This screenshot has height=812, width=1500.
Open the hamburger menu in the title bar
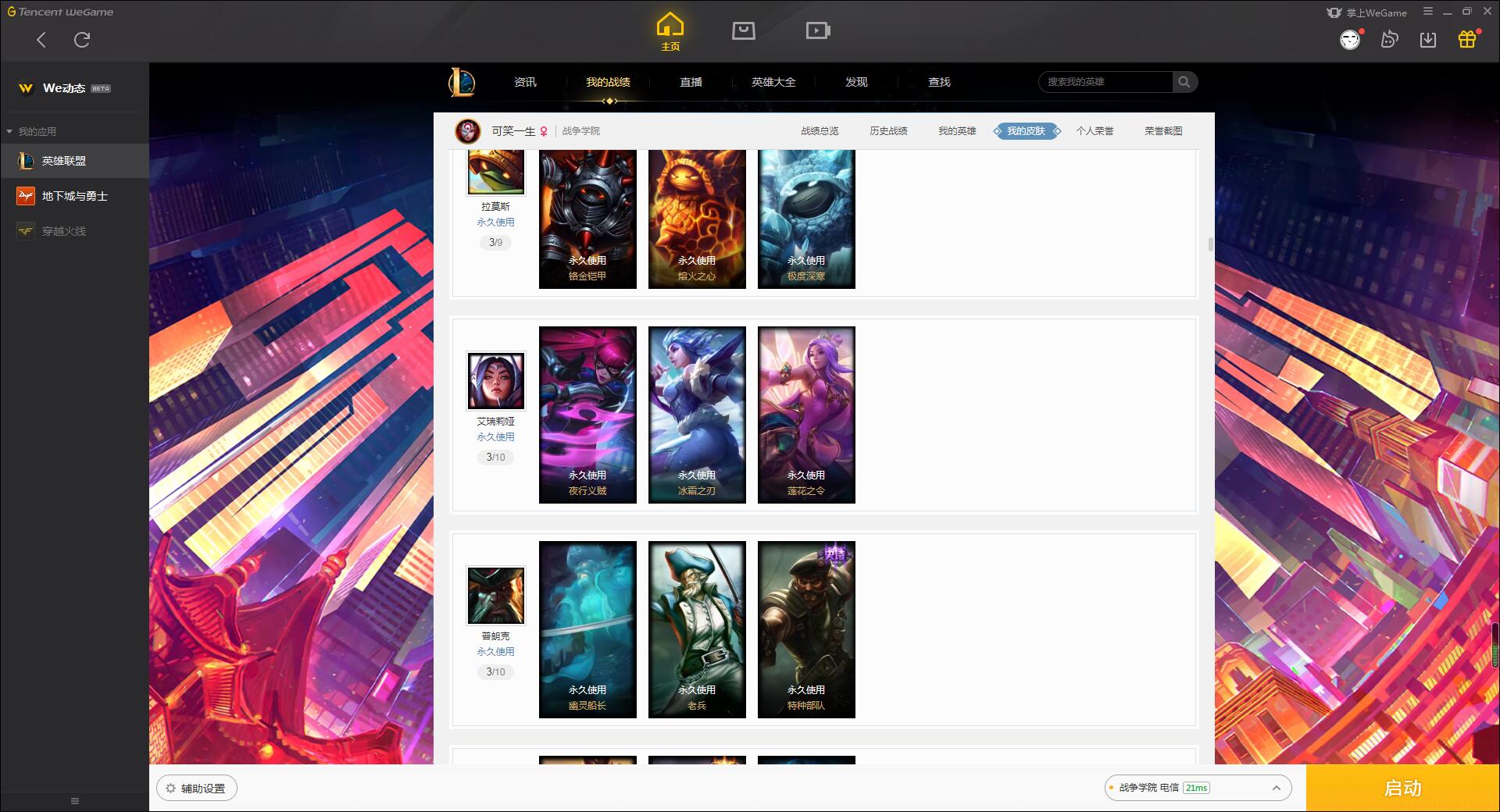click(x=1428, y=12)
